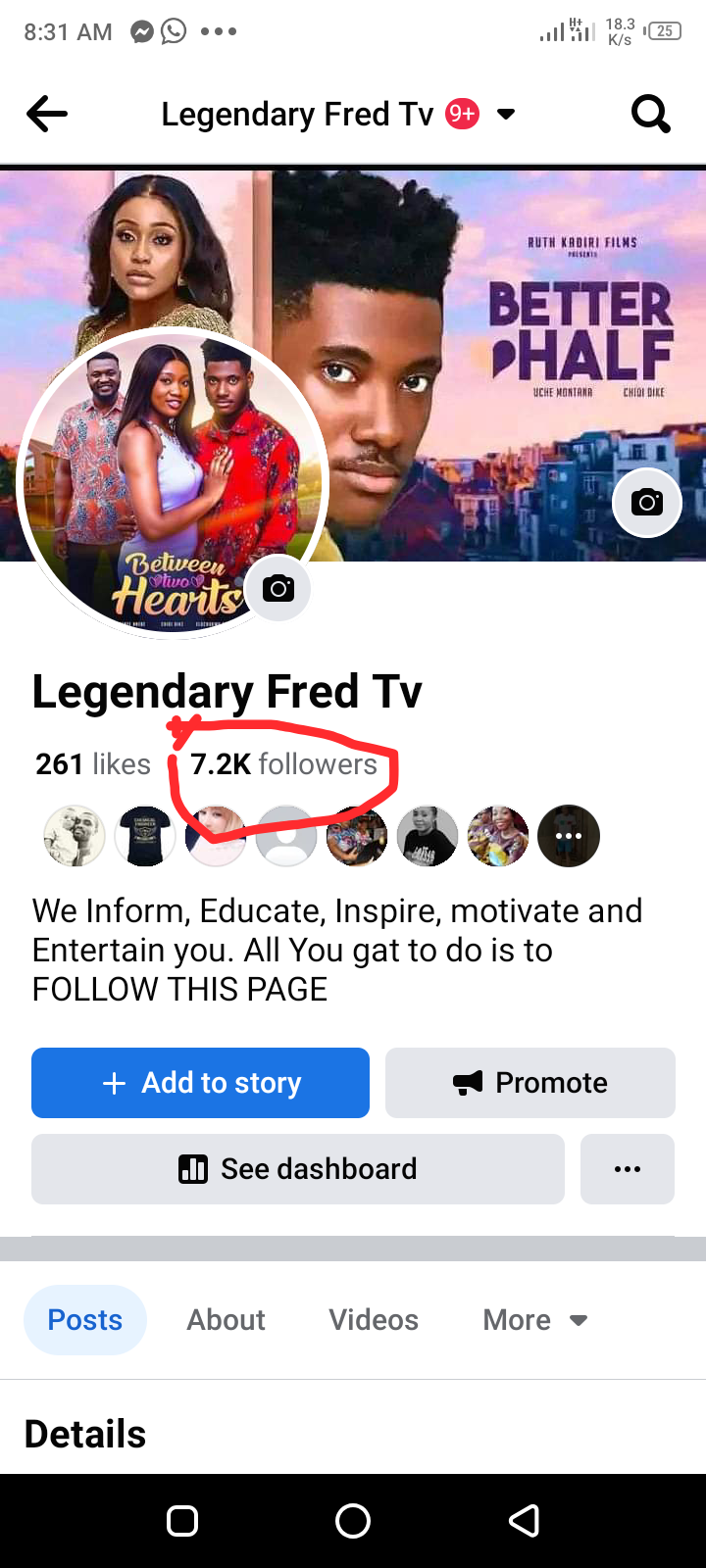This screenshot has height=1568, width=706.
Task: Tap the back arrow icon
Action: tap(47, 115)
